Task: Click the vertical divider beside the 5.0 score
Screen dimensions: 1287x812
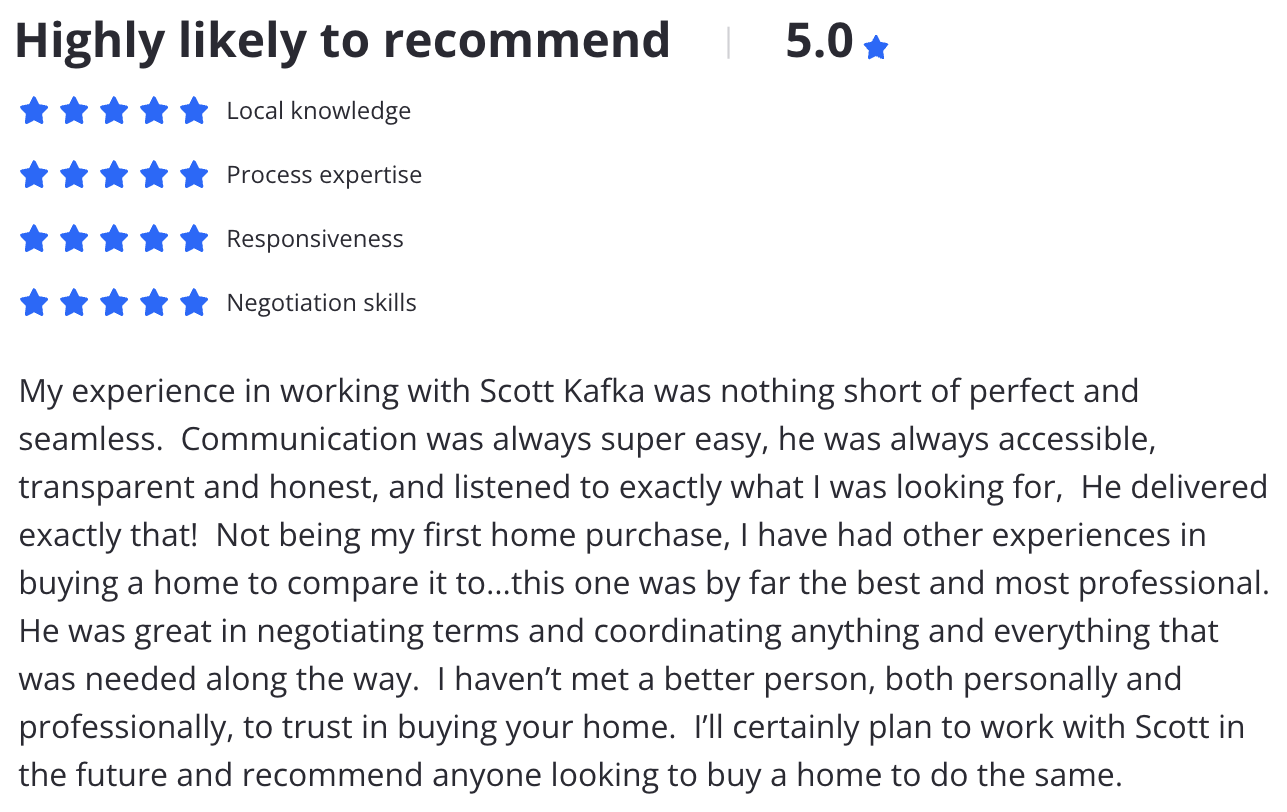Action: click(728, 43)
